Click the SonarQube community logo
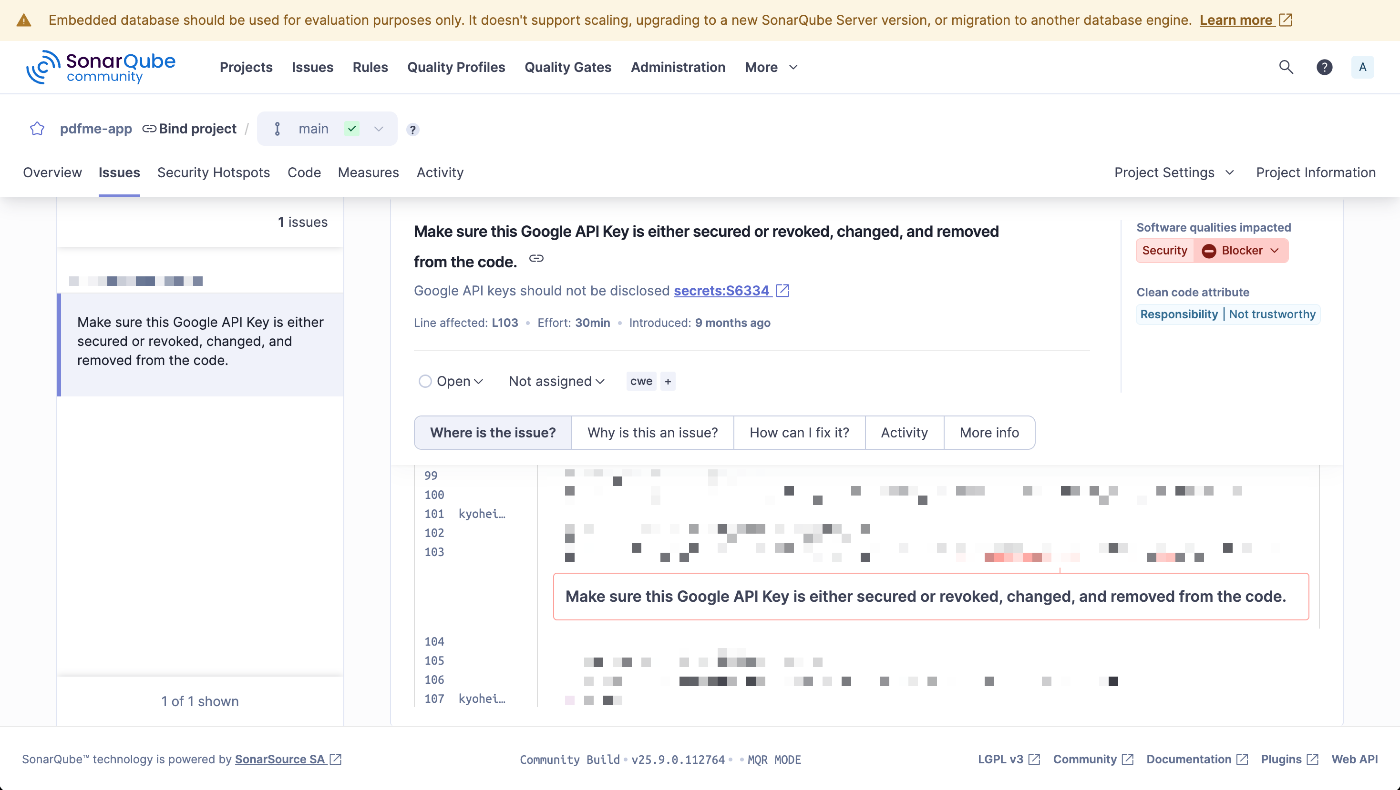Screen dimensions: 1400x790 pos(101,67)
